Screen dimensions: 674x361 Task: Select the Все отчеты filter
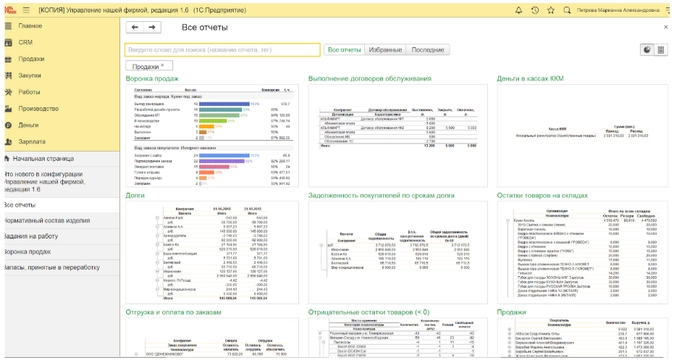[x=344, y=50]
